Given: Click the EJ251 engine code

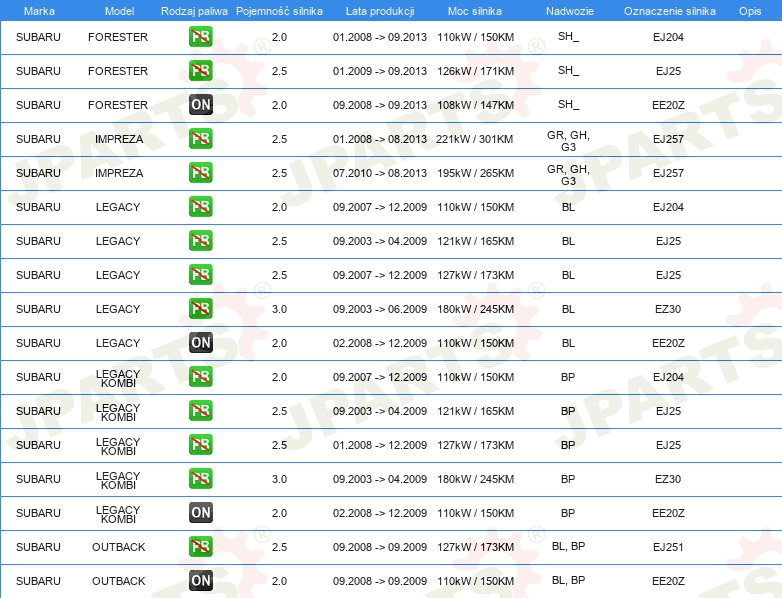Looking at the screenshot, I should click(x=668, y=547).
